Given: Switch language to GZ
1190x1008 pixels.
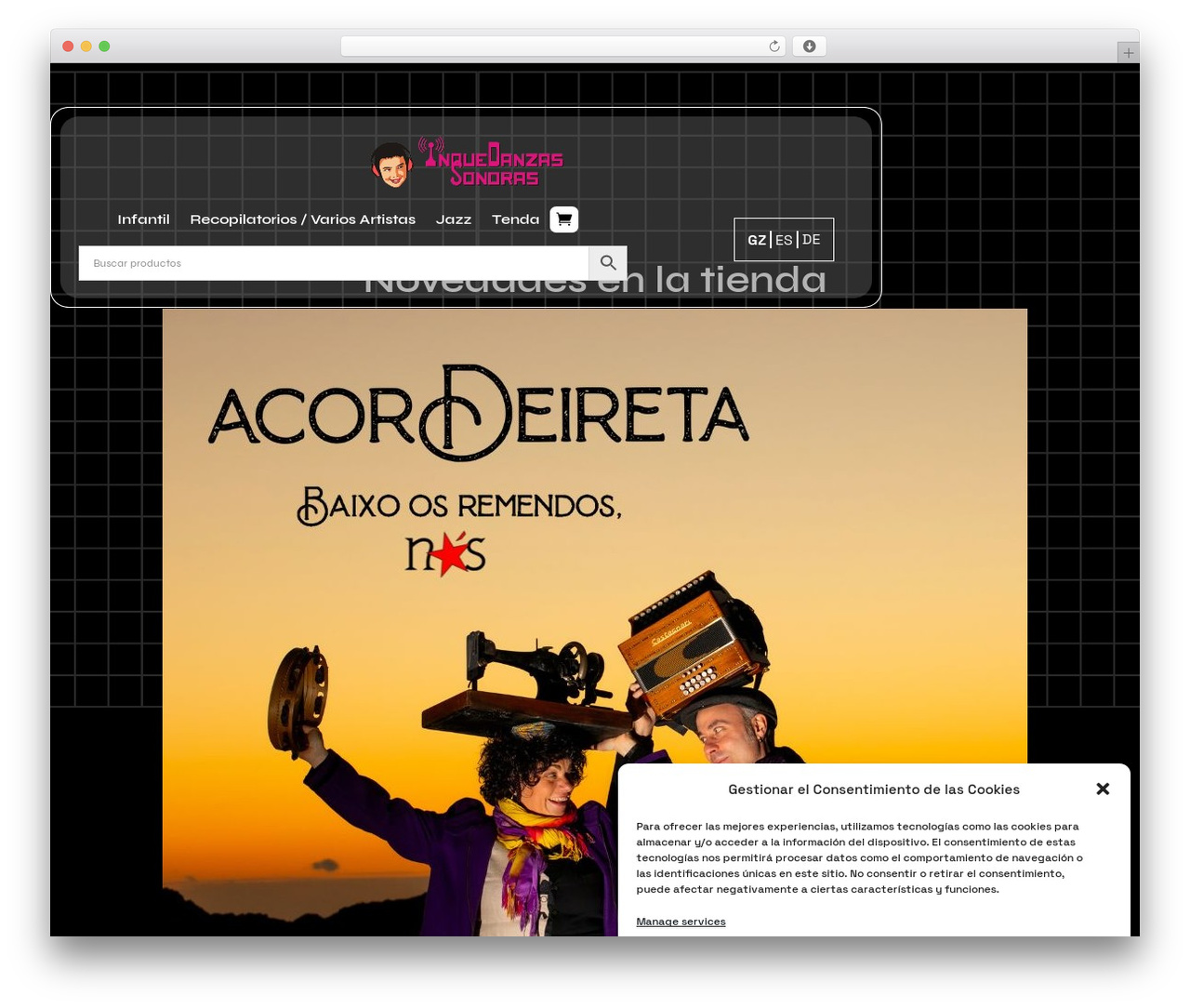Looking at the screenshot, I should [757, 240].
